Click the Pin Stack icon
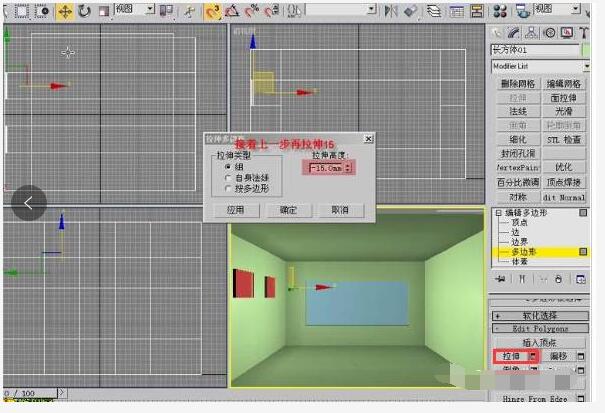This screenshot has width=605, height=413. (501, 279)
